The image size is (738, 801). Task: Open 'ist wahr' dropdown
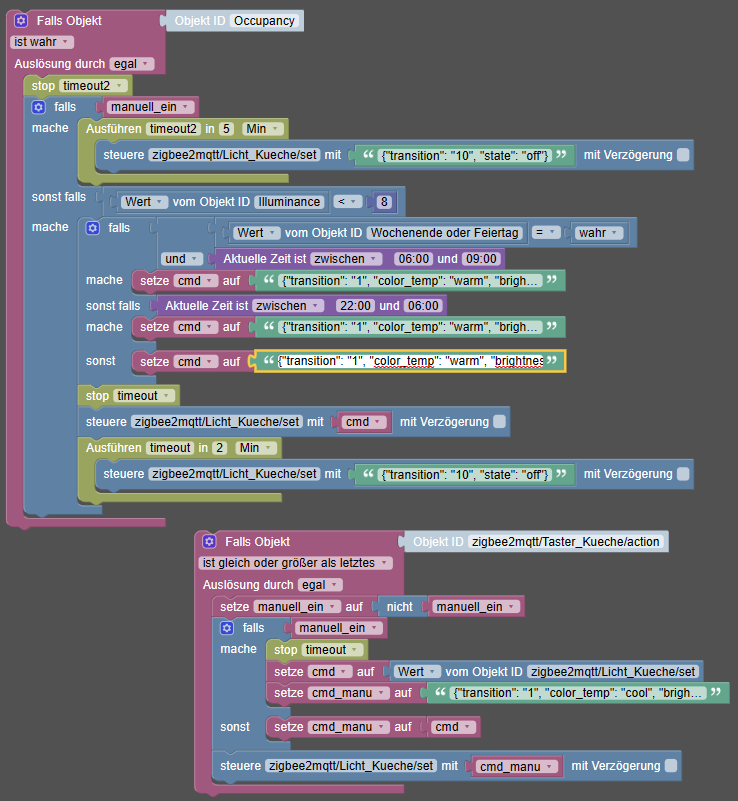(x=42, y=42)
